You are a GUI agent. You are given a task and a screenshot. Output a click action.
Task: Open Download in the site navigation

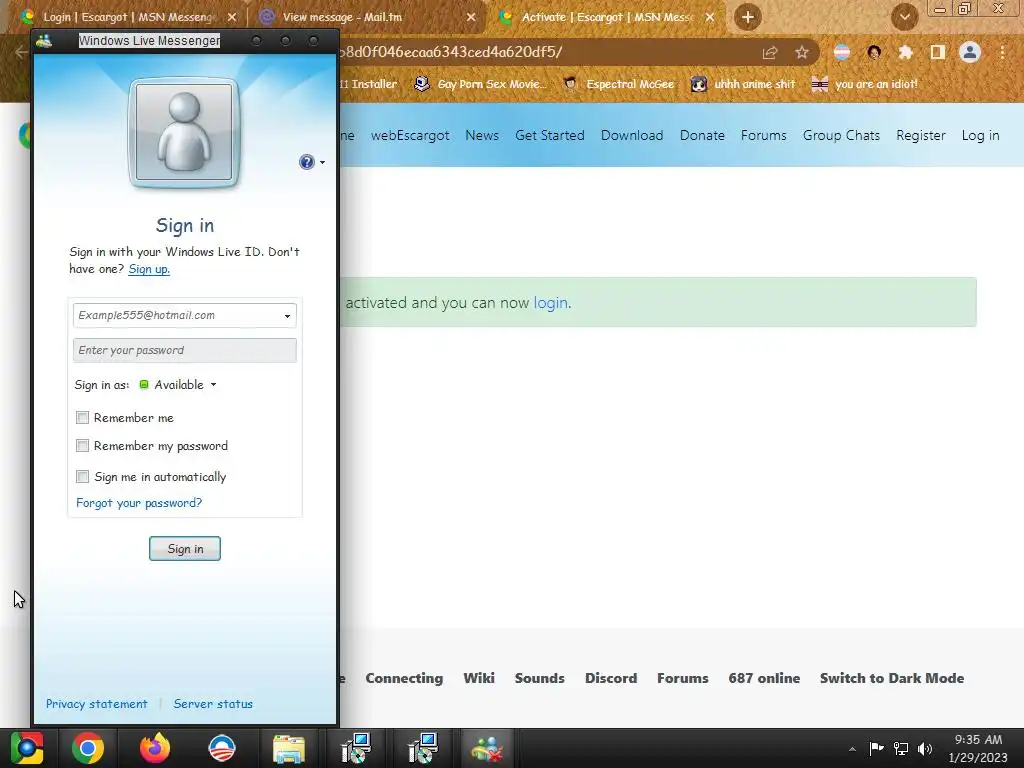point(632,135)
